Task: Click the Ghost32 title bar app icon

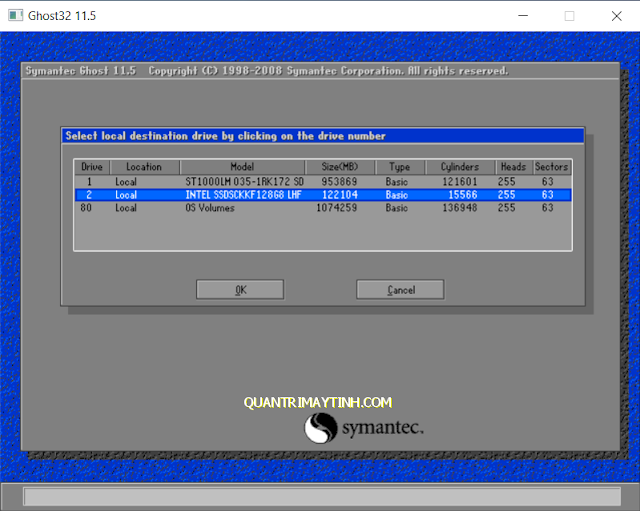Action: pyautogui.click(x=16, y=16)
